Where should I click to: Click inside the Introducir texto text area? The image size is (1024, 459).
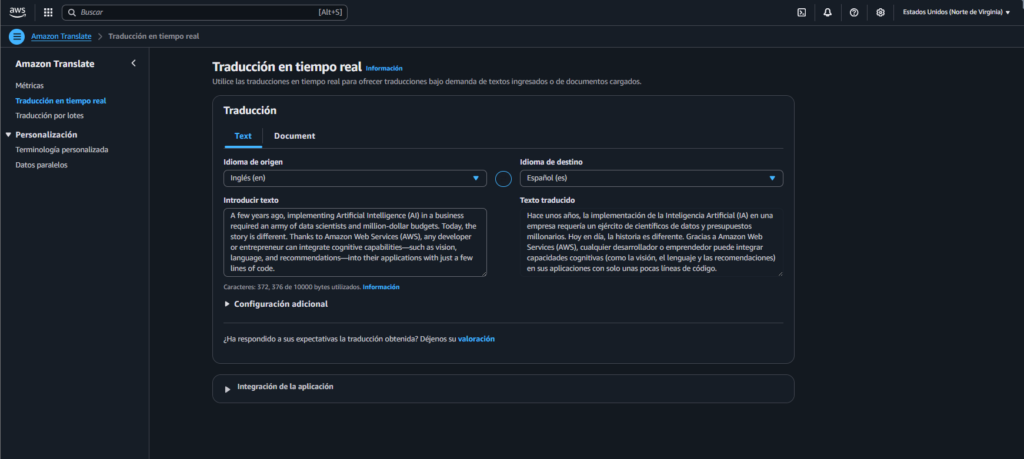[355, 241]
